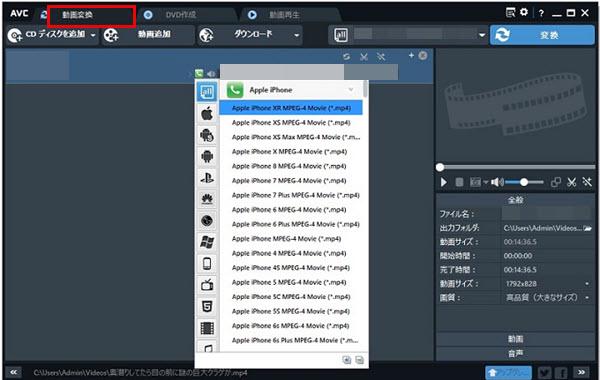
Task: Click the magic wand icon above the file list
Action: click(381, 57)
